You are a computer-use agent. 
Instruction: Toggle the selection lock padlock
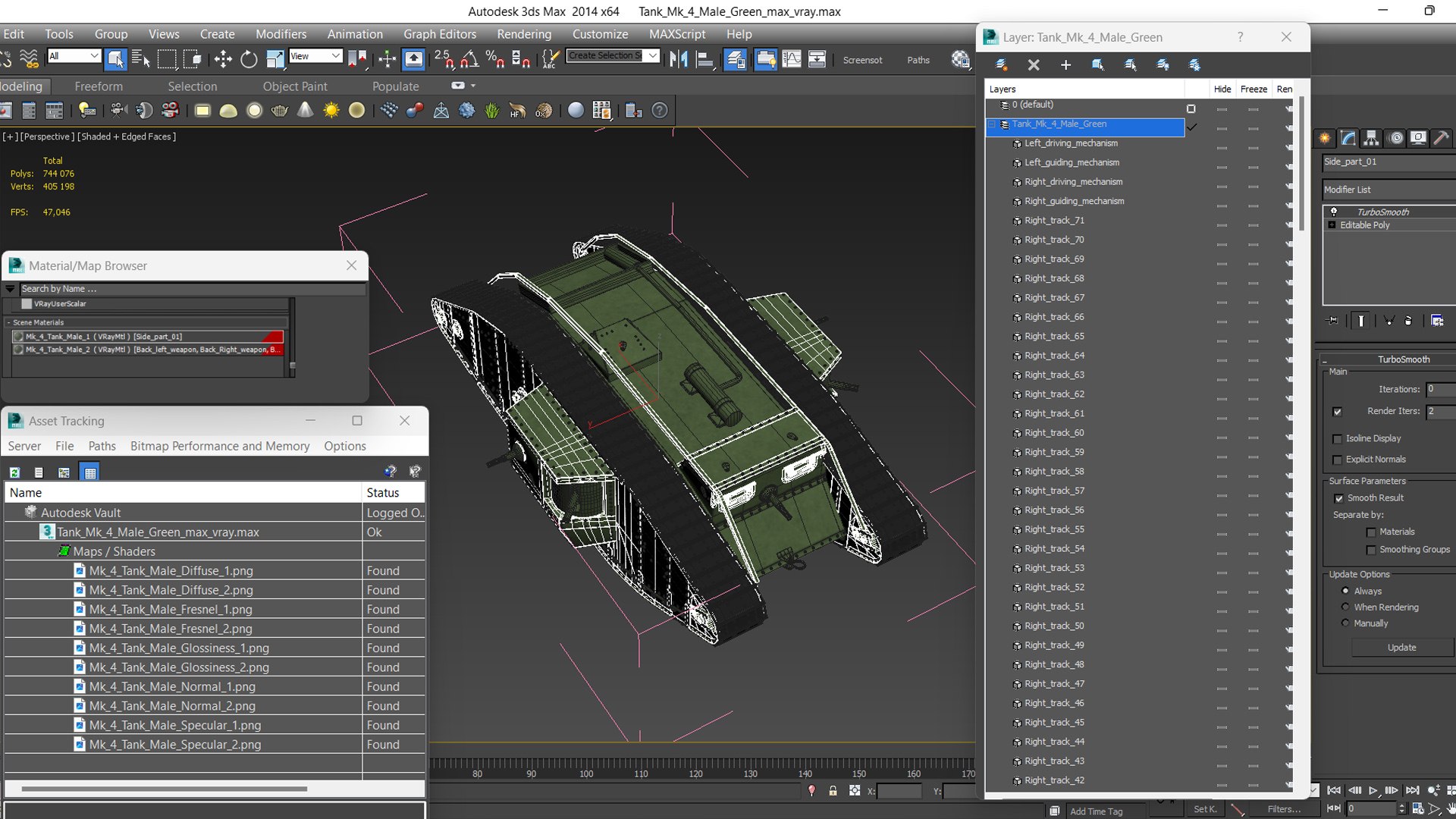[833, 791]
